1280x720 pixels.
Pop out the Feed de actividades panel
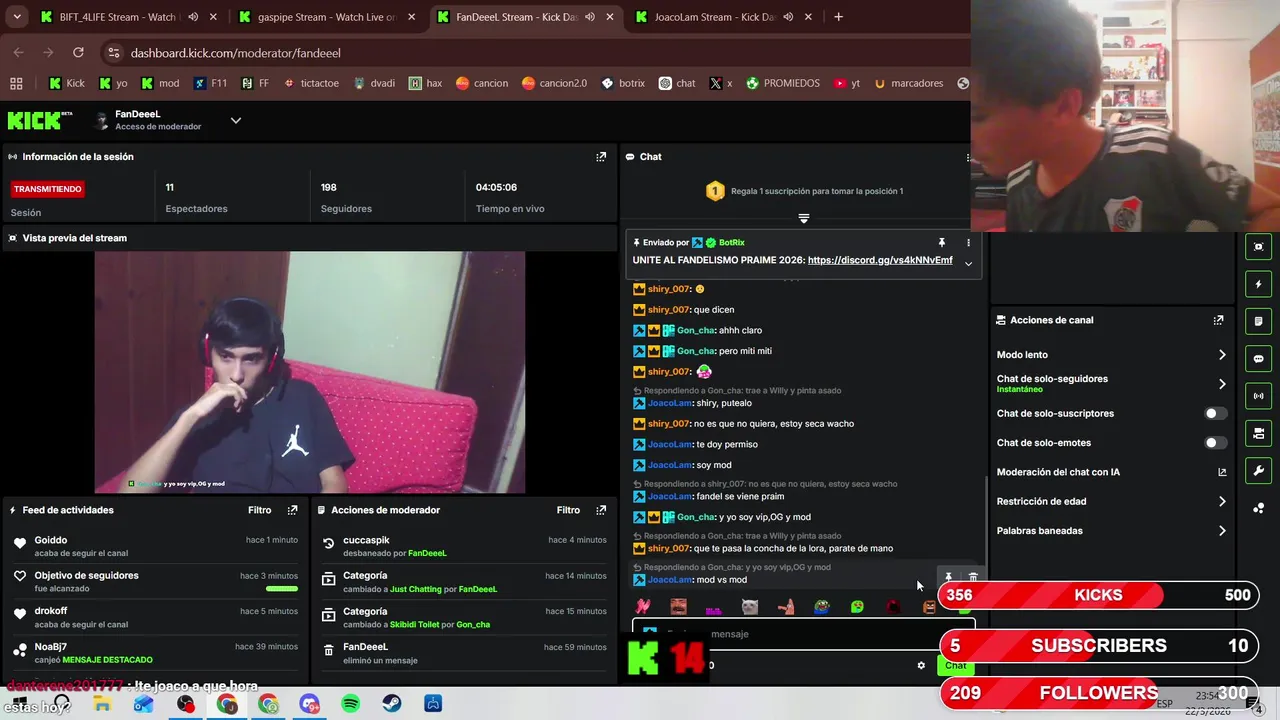pyautogui.click(x=292, y=510)
